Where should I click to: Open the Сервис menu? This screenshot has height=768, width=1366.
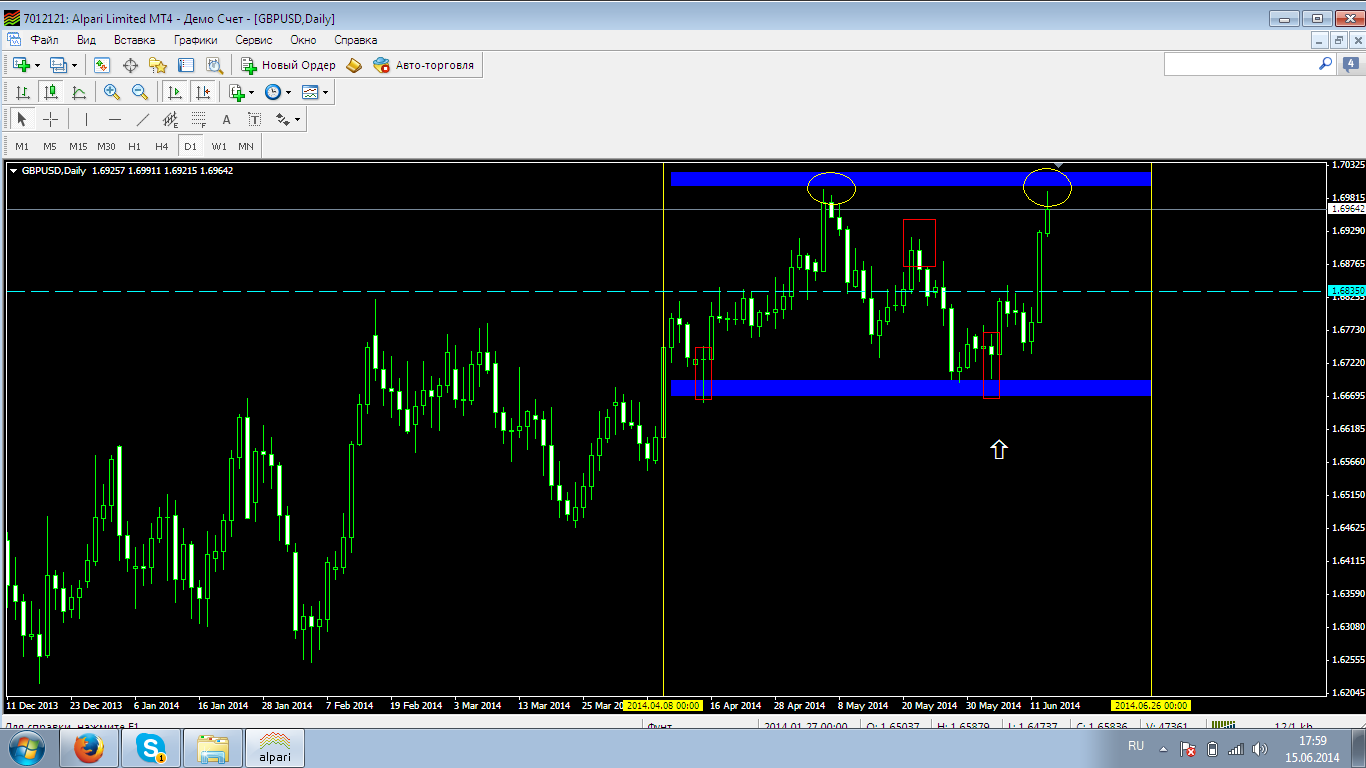[254, 40]
